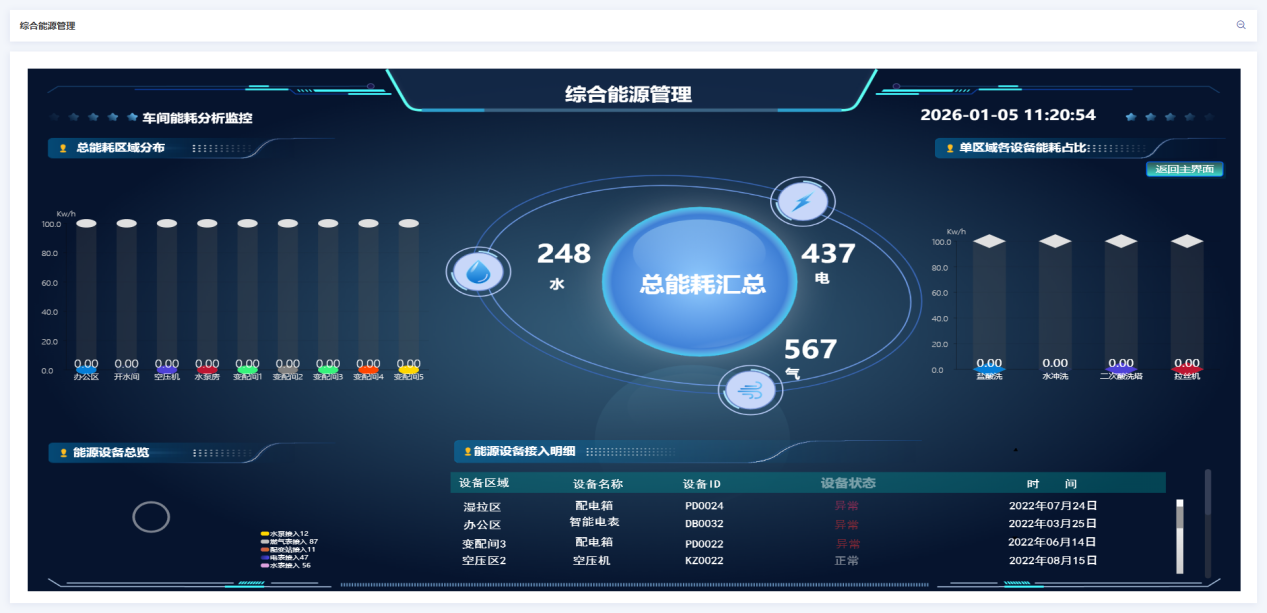Click the 总能耗汇总 center sphere
The width and height of the screenshot is (1267, 613).
pyautogui.click(x=702, y=283)
